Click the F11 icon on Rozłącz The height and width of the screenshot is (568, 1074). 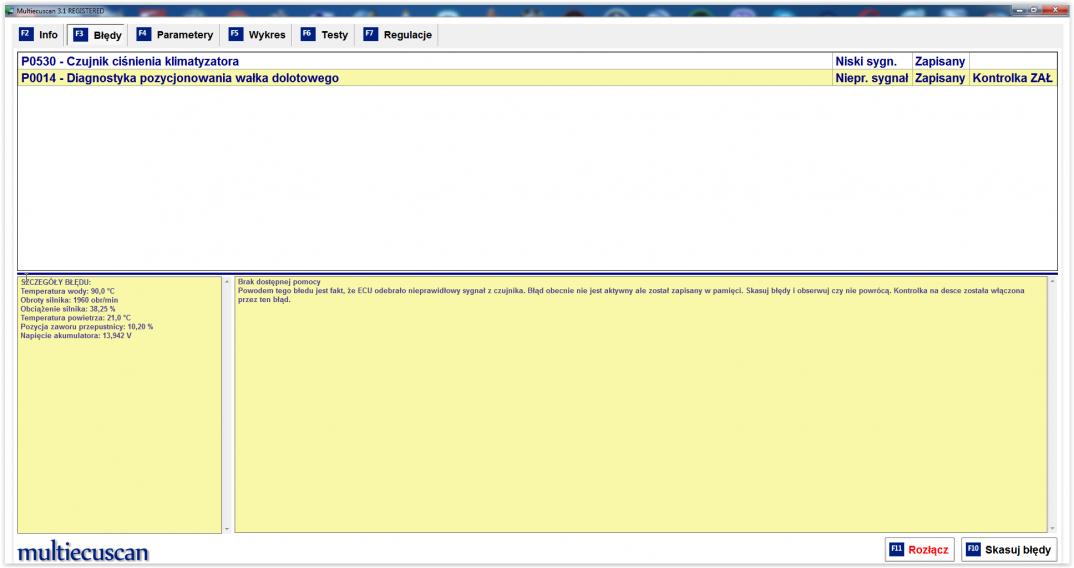(897, 549)
